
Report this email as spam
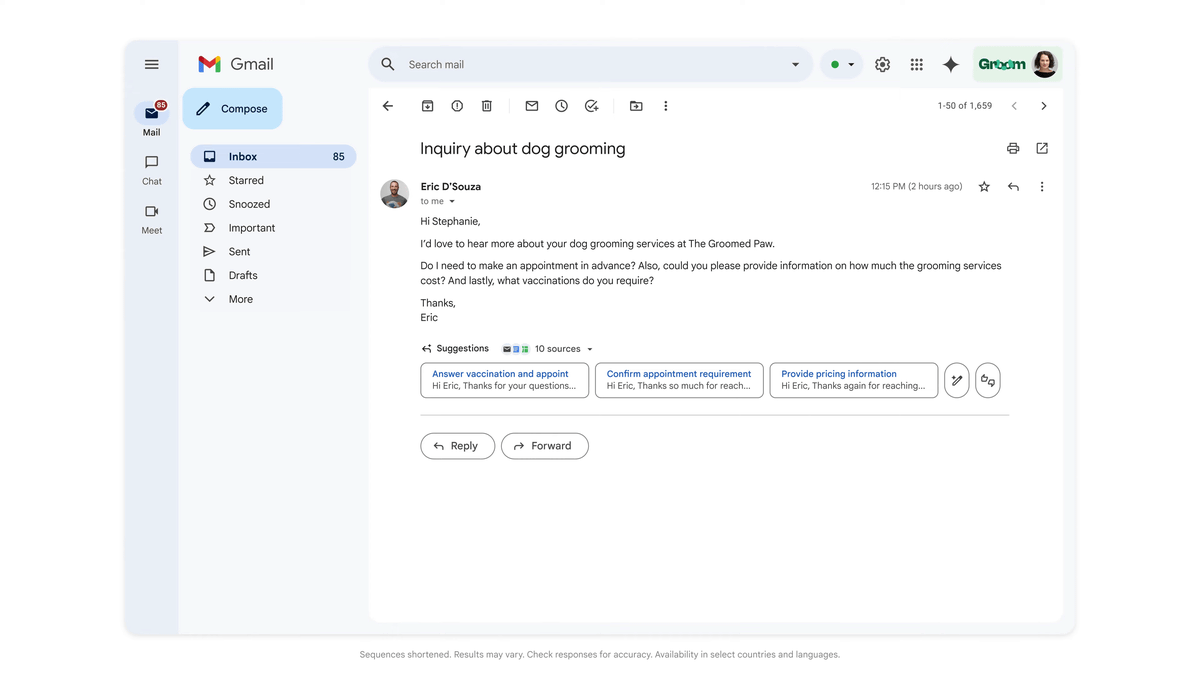(457, 106)
